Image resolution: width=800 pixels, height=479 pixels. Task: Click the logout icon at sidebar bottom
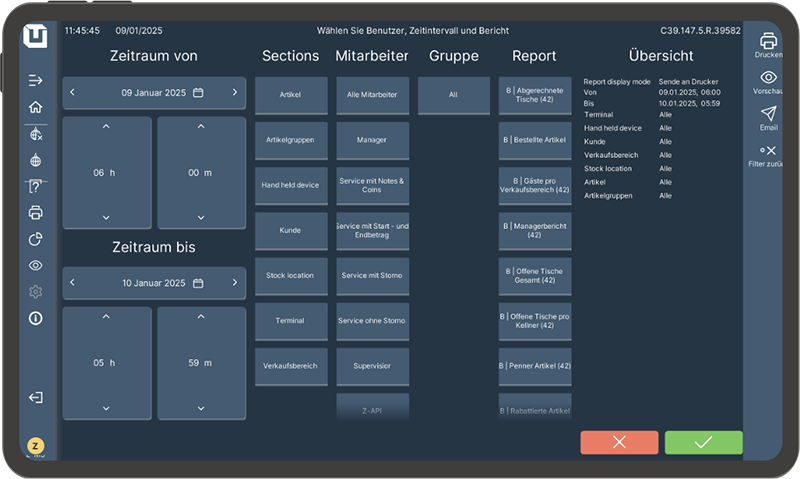pos(36,397)
